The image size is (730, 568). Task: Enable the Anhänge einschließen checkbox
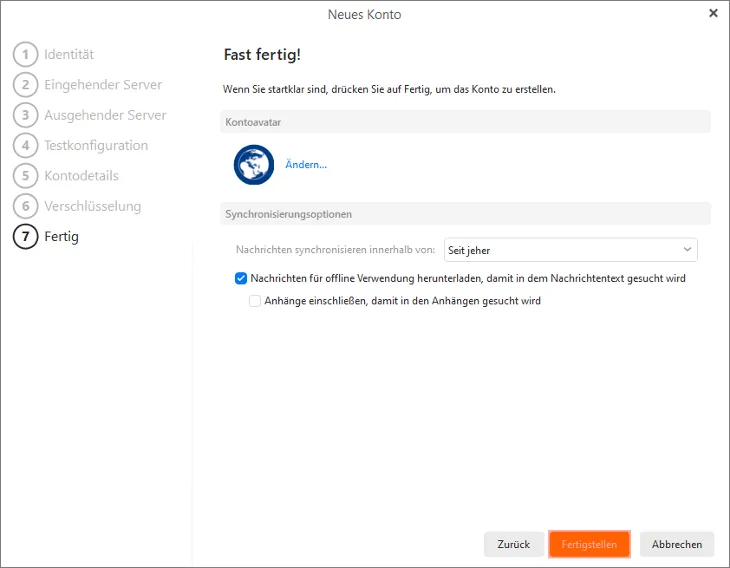(x=255, y=301)
